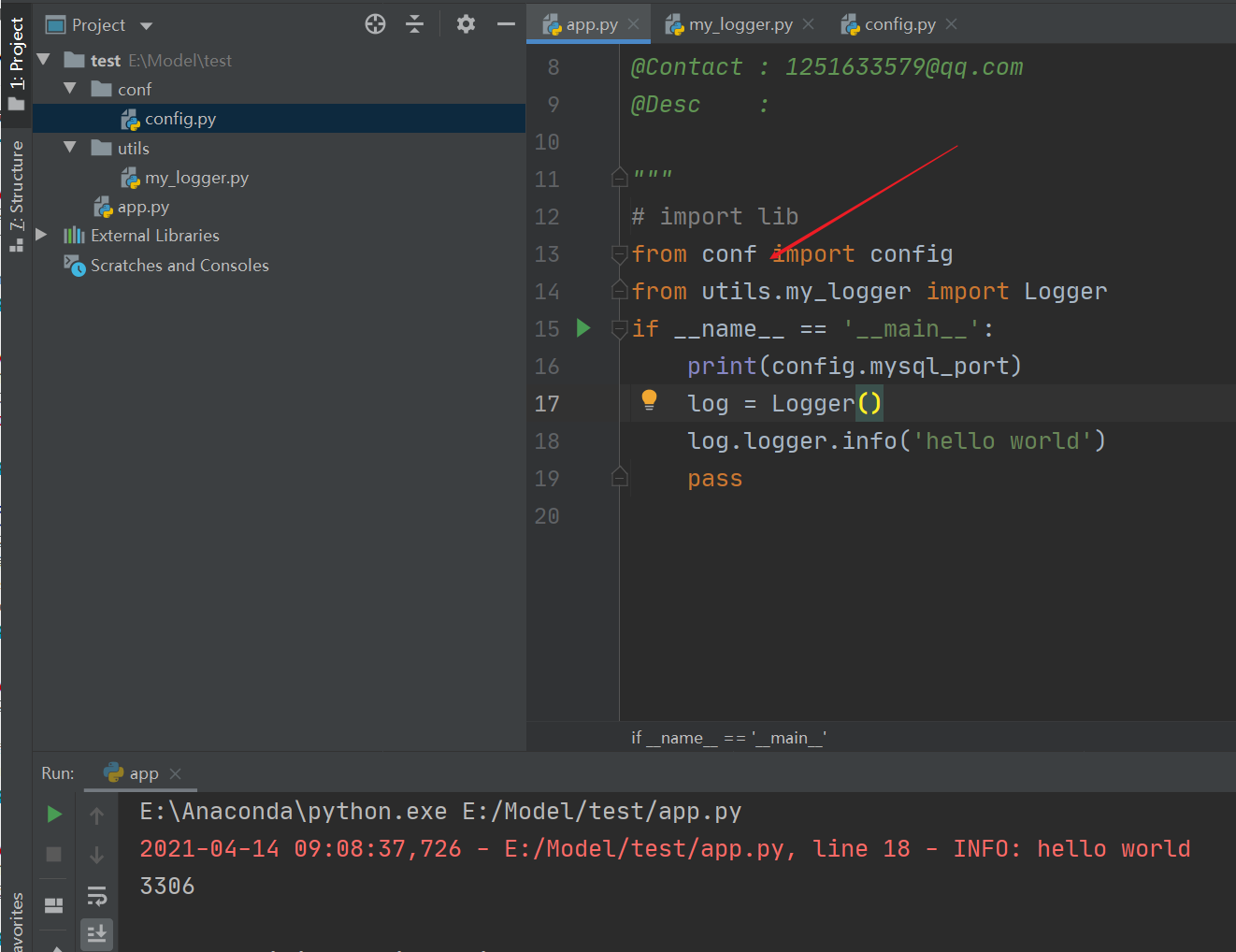Select the conf folder
The width and height of the screenshot is (1236, 952).
pyautogui.click(x=122, y=89)
